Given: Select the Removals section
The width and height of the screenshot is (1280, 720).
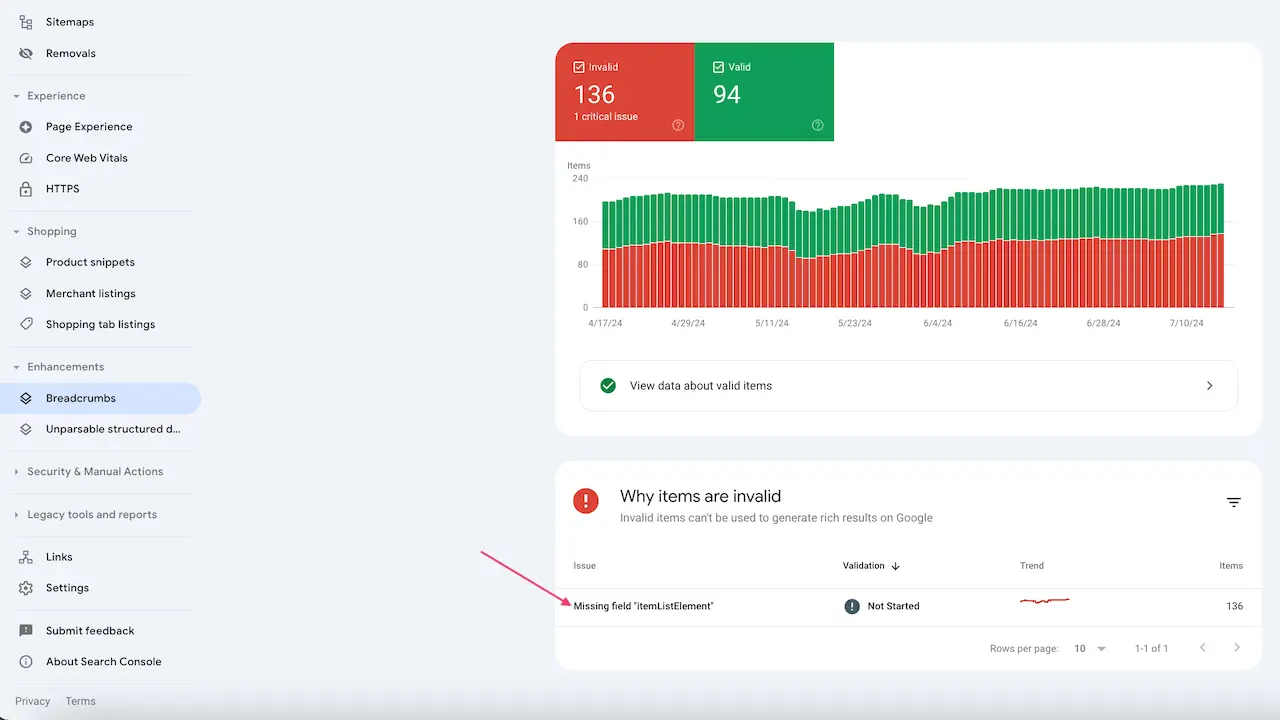Looking at the screenshot, I should [70, 53].
